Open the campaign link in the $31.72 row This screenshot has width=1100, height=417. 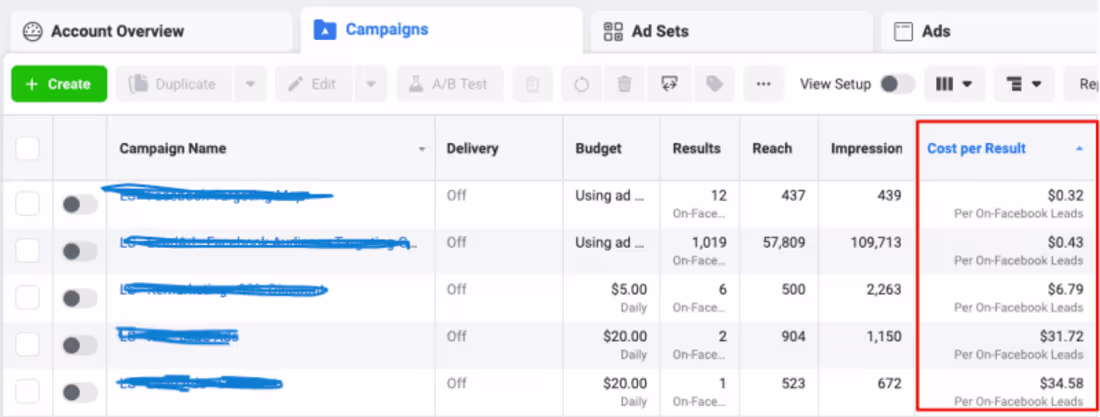178,336
